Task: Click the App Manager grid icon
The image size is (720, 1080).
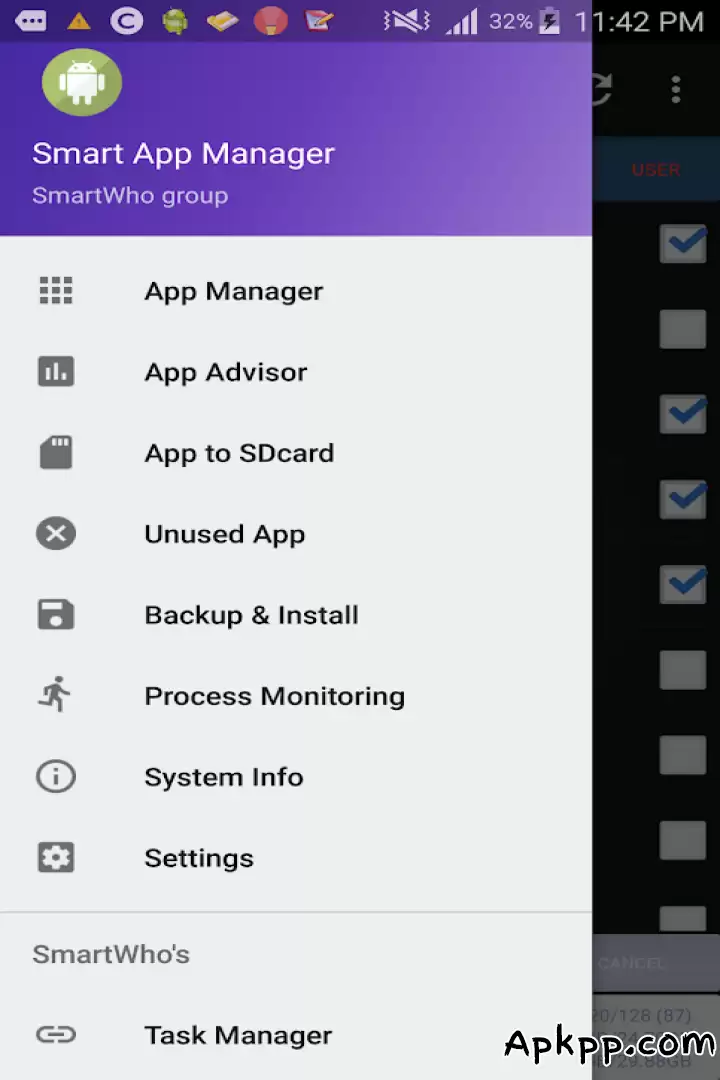Action: tap(56, 290)
